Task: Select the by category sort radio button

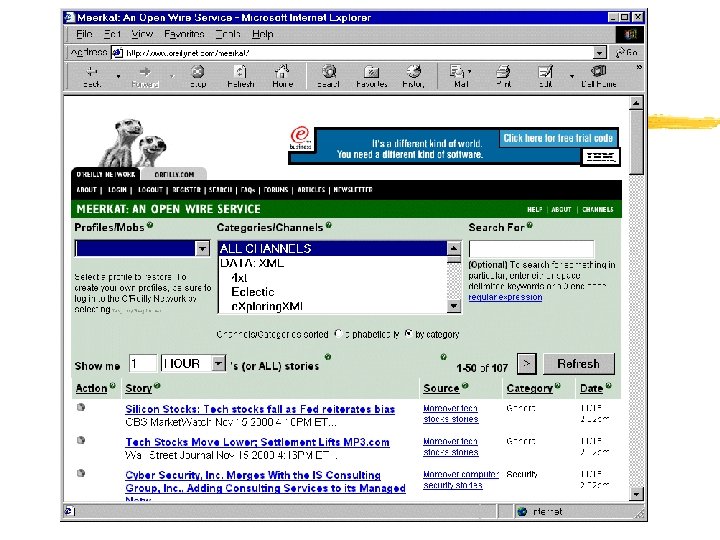Action: tap(408, 334)
